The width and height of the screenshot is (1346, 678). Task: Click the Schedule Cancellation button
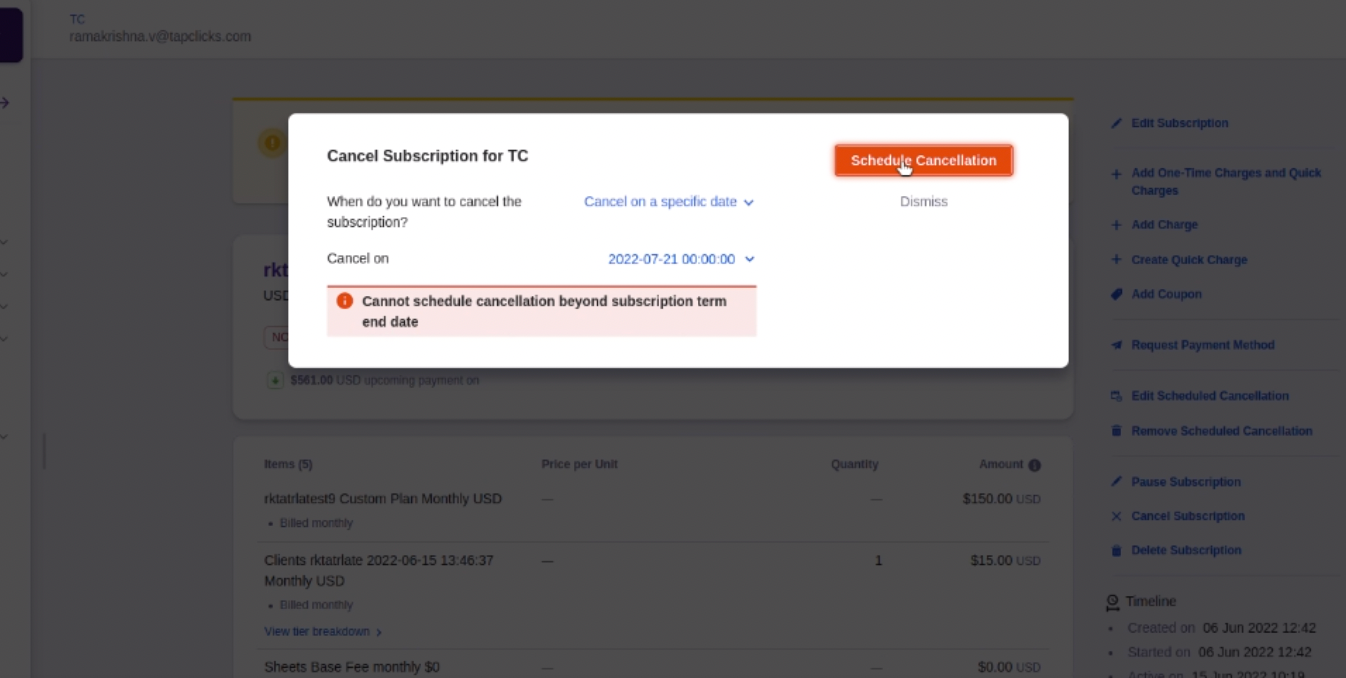click(x=923, y=160)
